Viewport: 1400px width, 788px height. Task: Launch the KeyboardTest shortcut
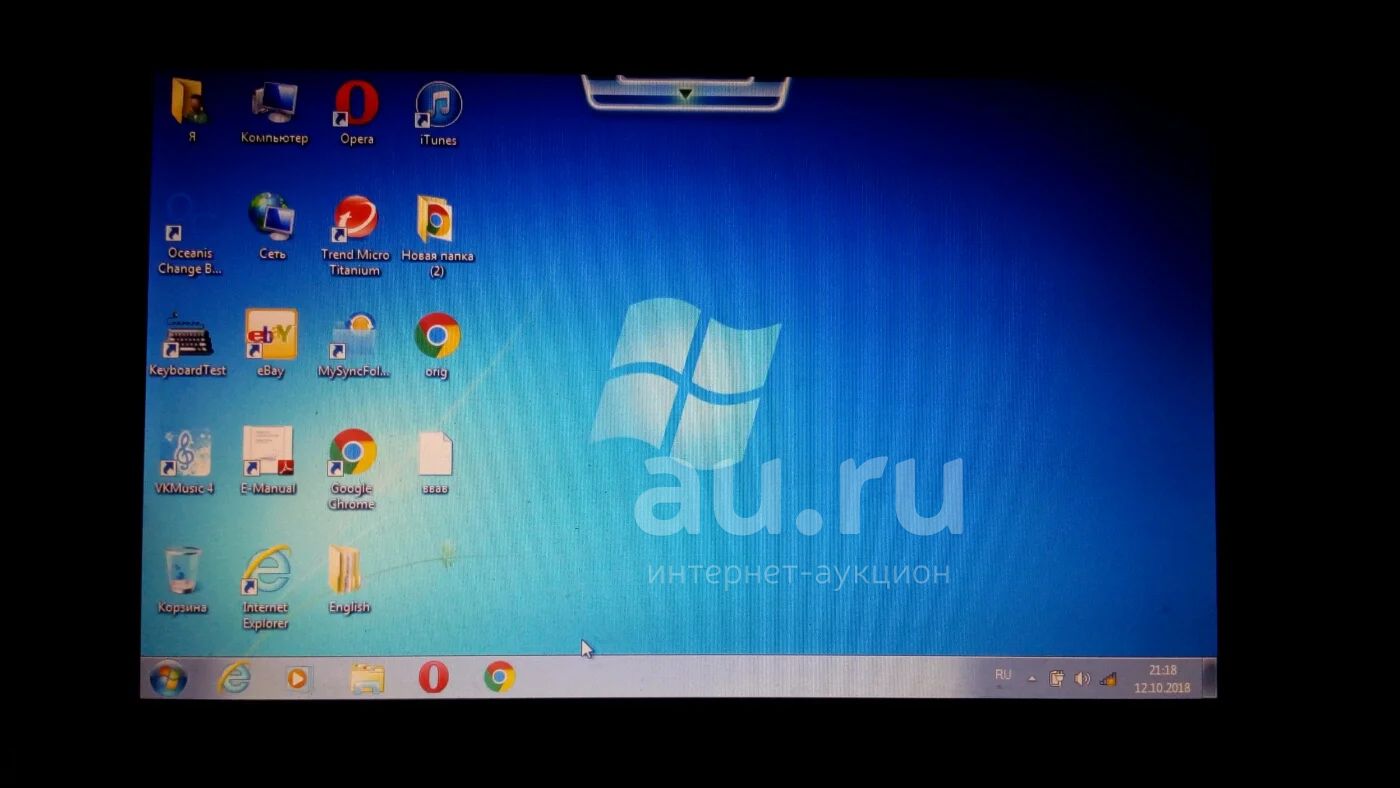click(x=188, y=336)
